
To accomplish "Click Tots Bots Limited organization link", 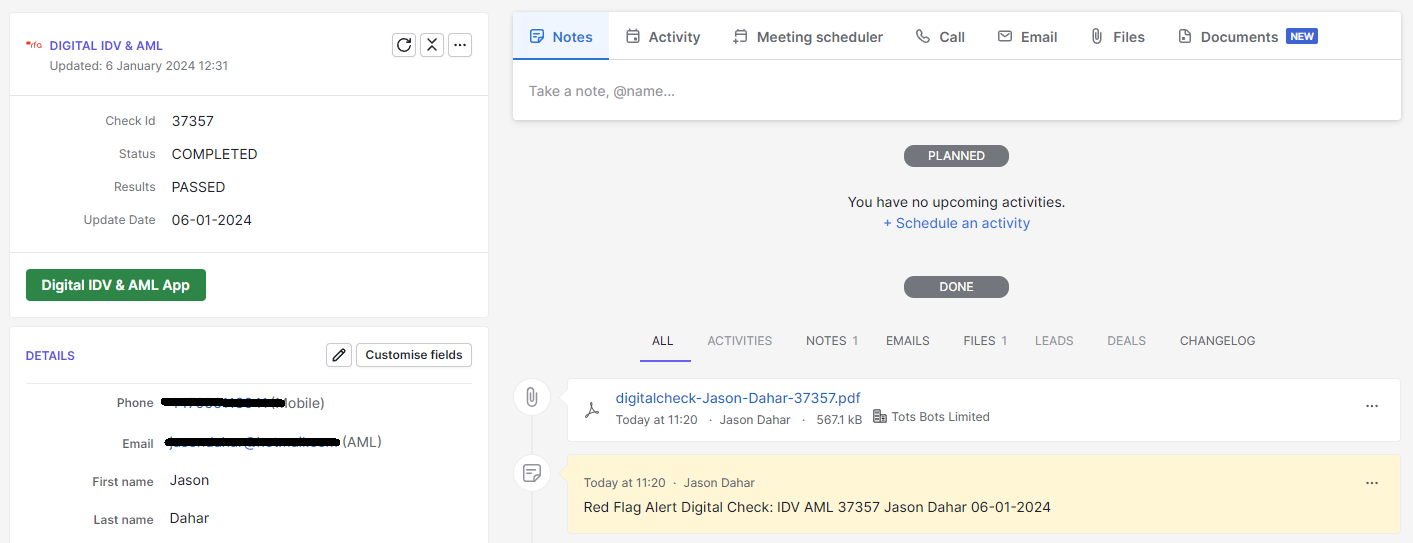I will 940,417.
